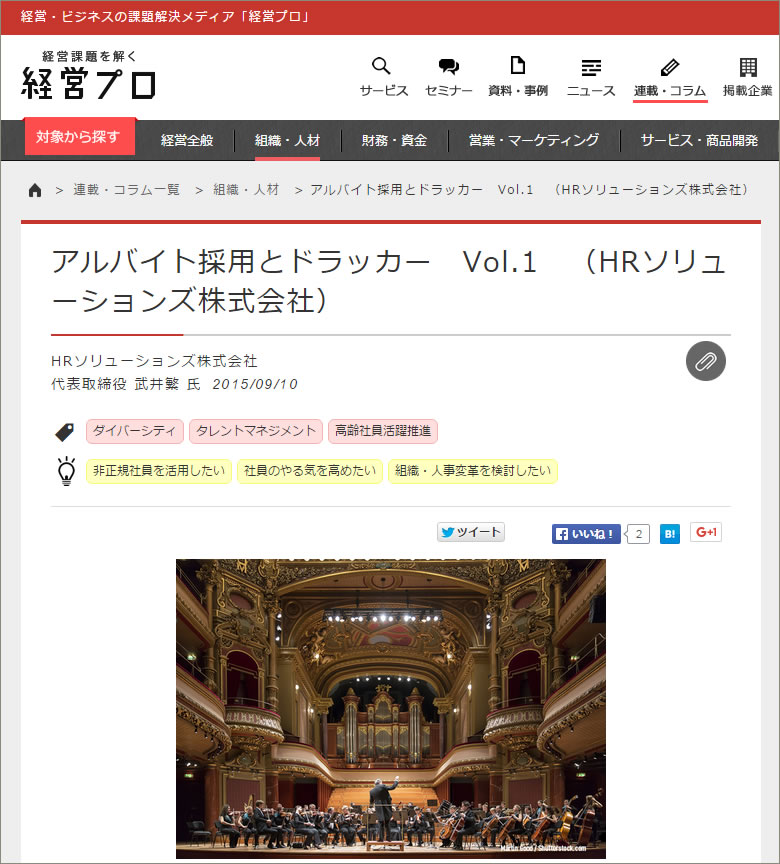Image resolution: width=780 pixels, height=864 pixels.
Task: Like the article with いいね! button
Action: (586, 534)
